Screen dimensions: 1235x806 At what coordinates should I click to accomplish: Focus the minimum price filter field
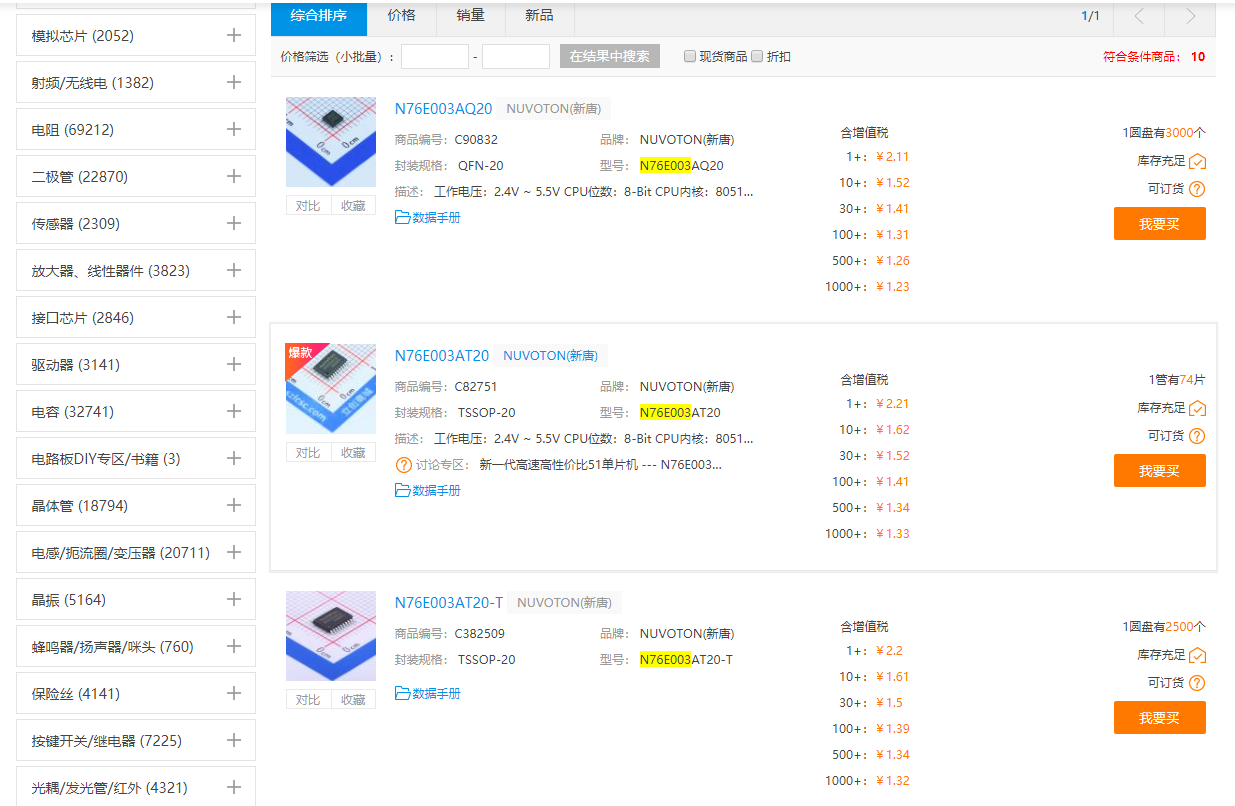435,57
